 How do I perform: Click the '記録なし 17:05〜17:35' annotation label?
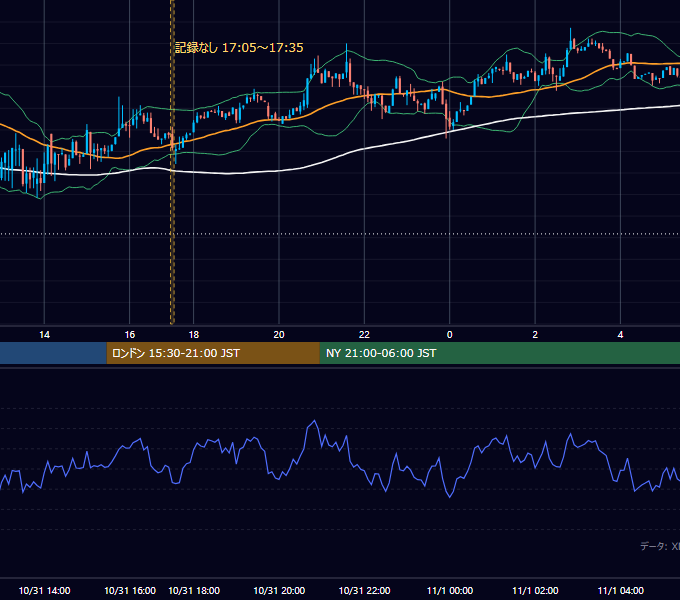pyautogui.click(x=239, y=48)
